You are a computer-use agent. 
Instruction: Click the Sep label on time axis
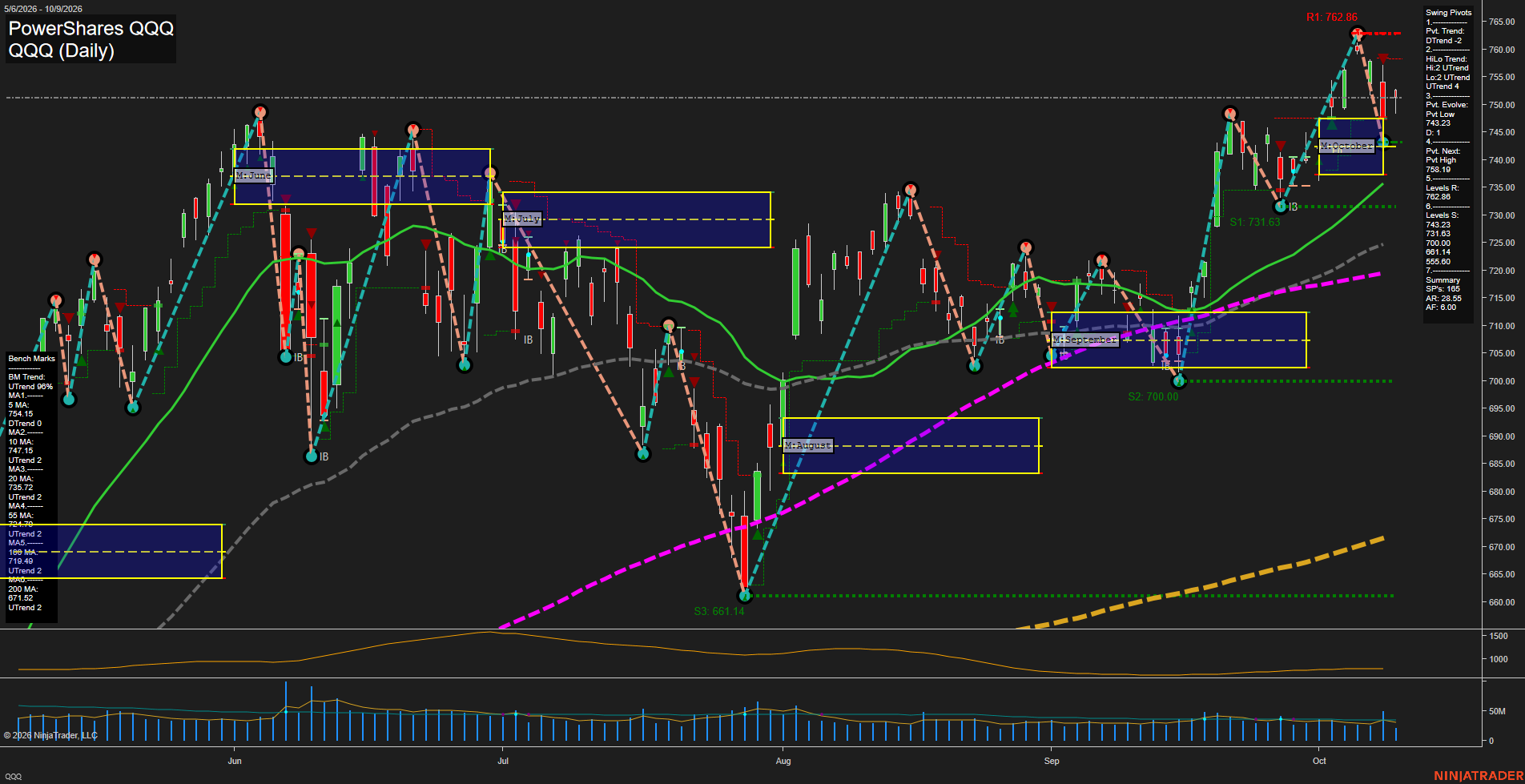click(x=1052, y=761)
